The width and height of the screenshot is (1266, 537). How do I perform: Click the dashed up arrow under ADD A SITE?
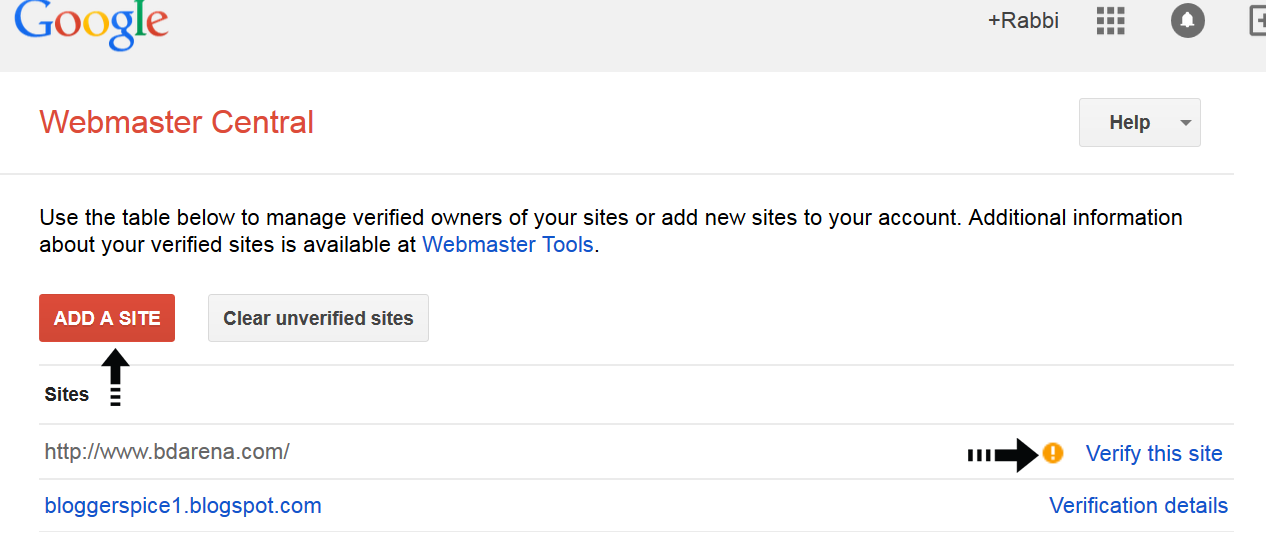116,376
